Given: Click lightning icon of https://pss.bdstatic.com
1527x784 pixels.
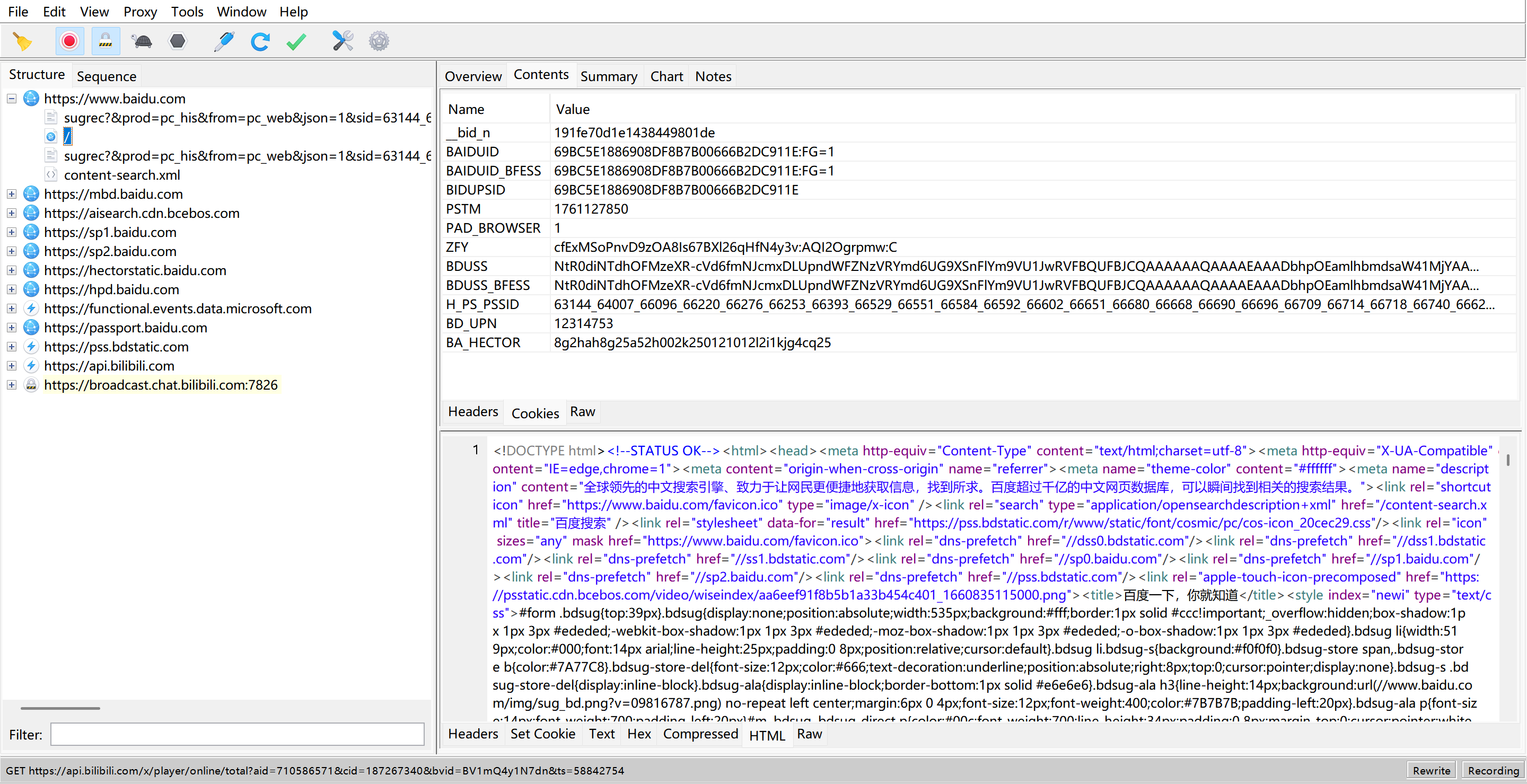Looking at the screenshot, I should pyautogui.click(x=31, y=347).
